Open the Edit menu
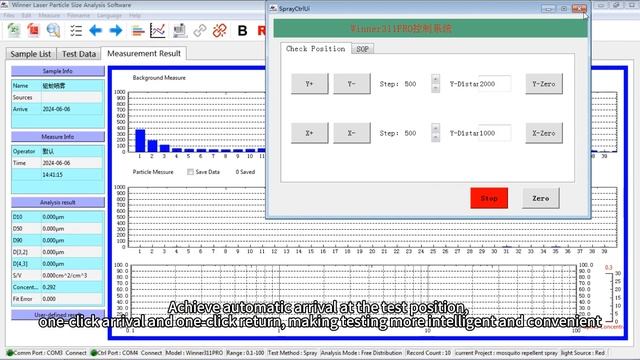Image resolution: width=640 pixels, height=360 pixels. pos(27,16)
